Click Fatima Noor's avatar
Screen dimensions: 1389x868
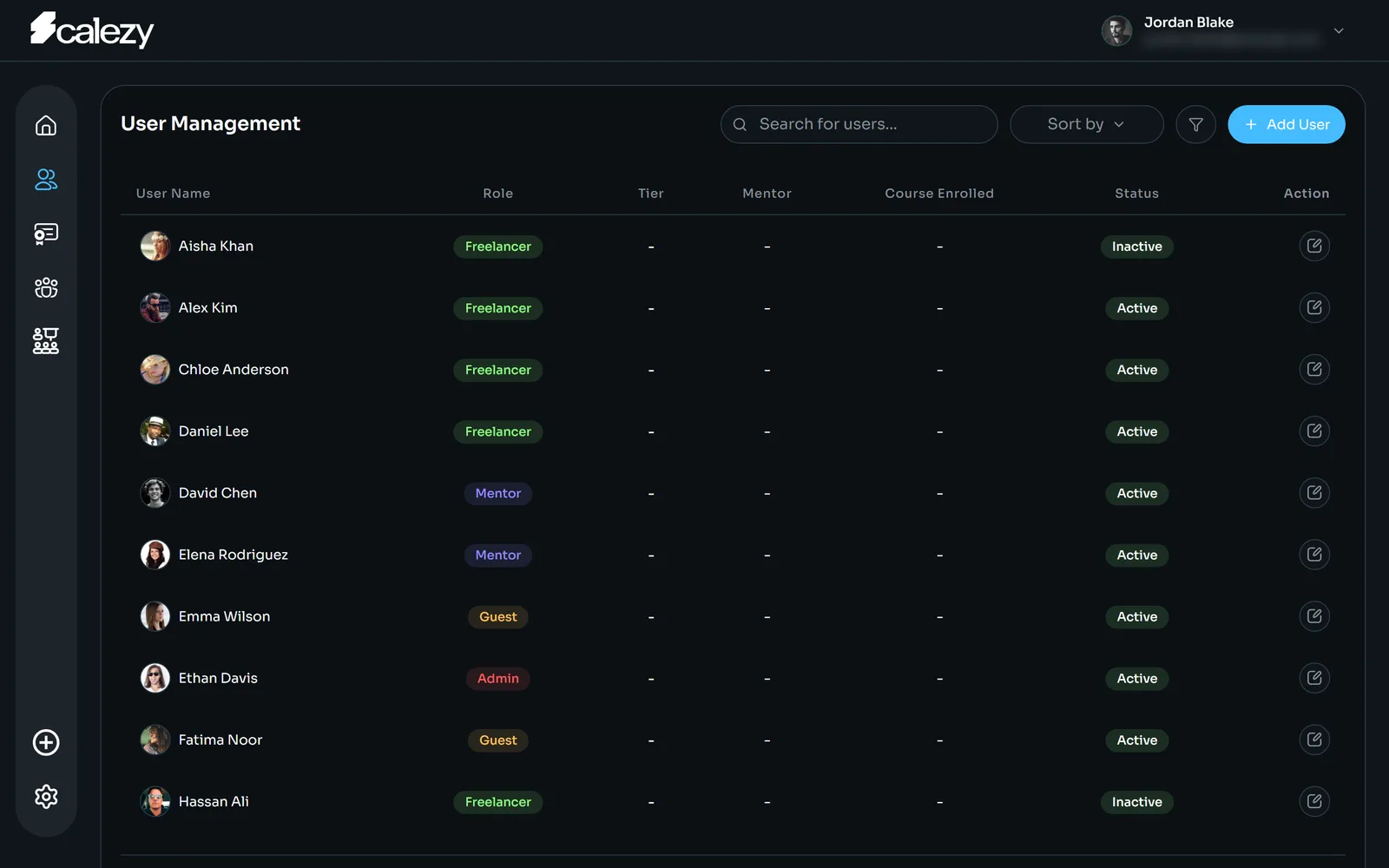point(155,740)
